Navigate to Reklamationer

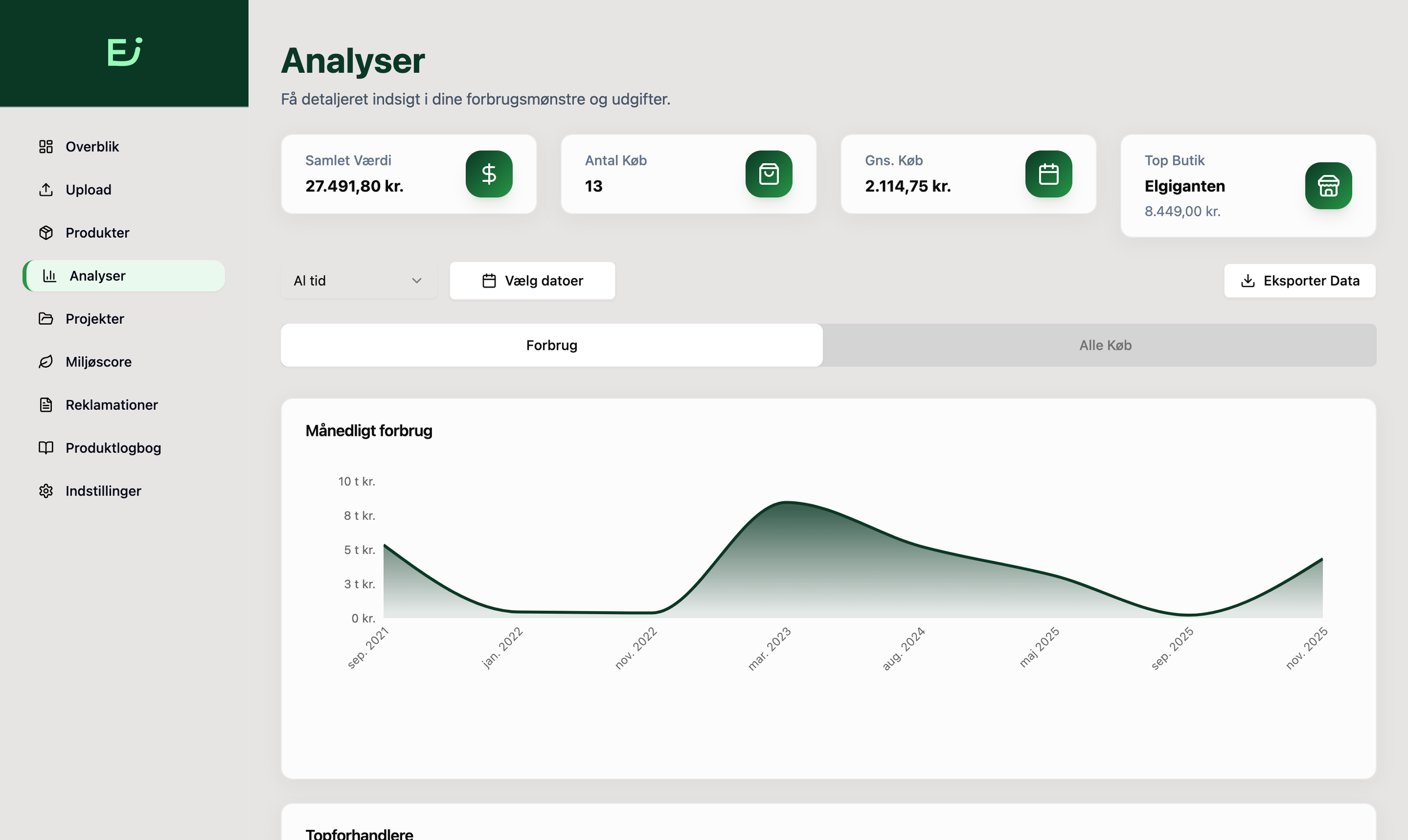pos(112,405)
